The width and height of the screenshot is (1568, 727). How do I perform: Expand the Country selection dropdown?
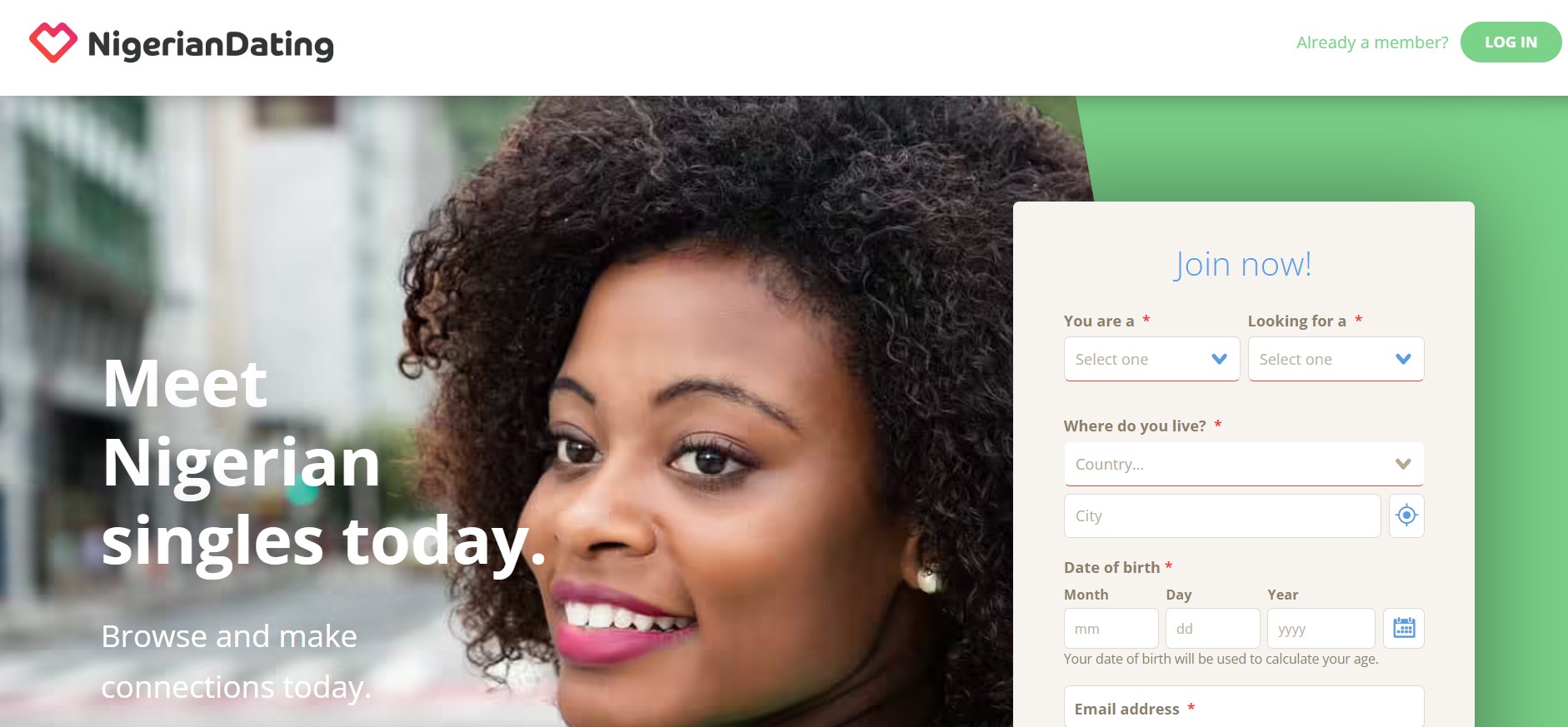(1244, 464)
